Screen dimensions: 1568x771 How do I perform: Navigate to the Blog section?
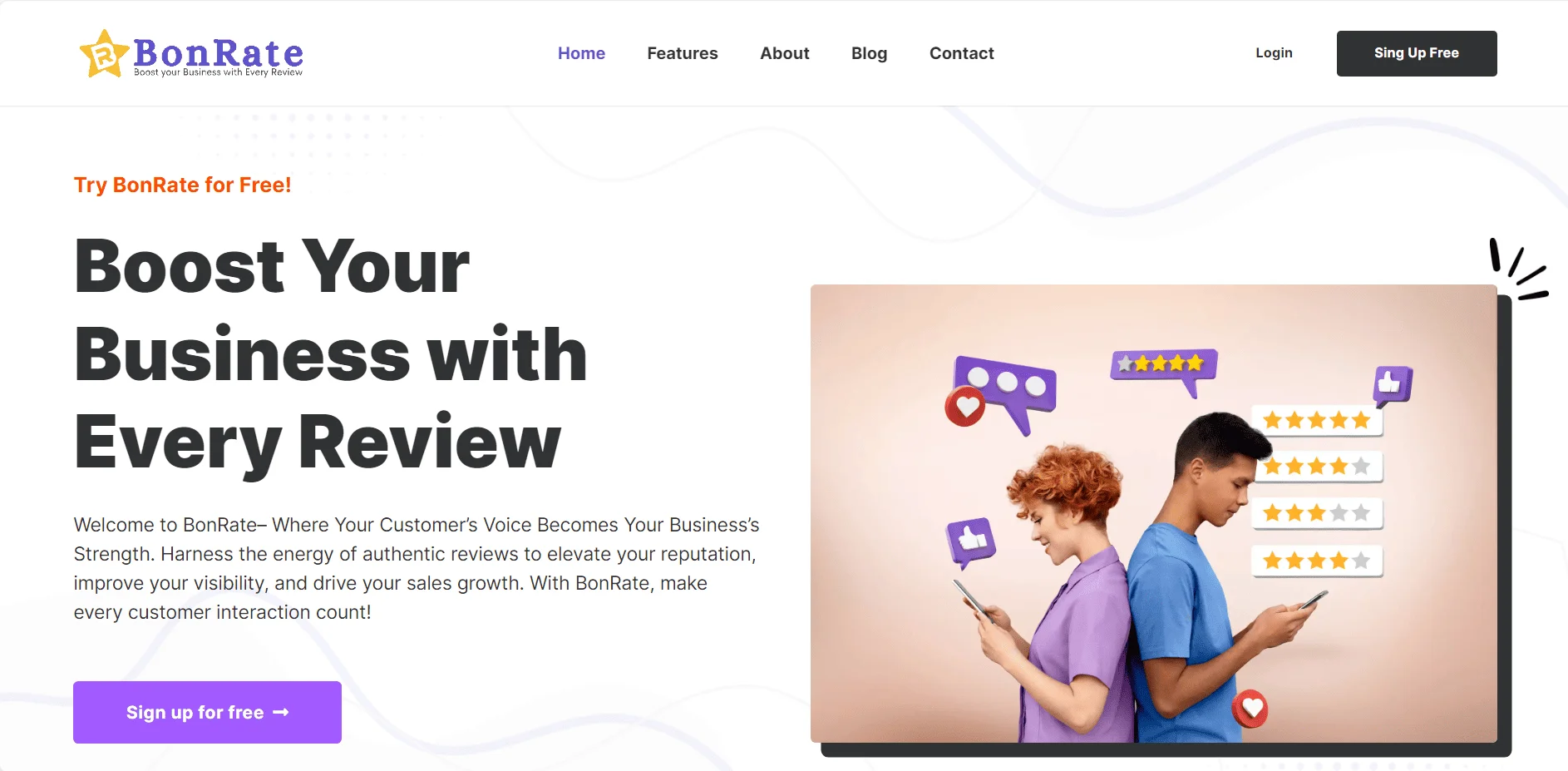tap(869, 53)
